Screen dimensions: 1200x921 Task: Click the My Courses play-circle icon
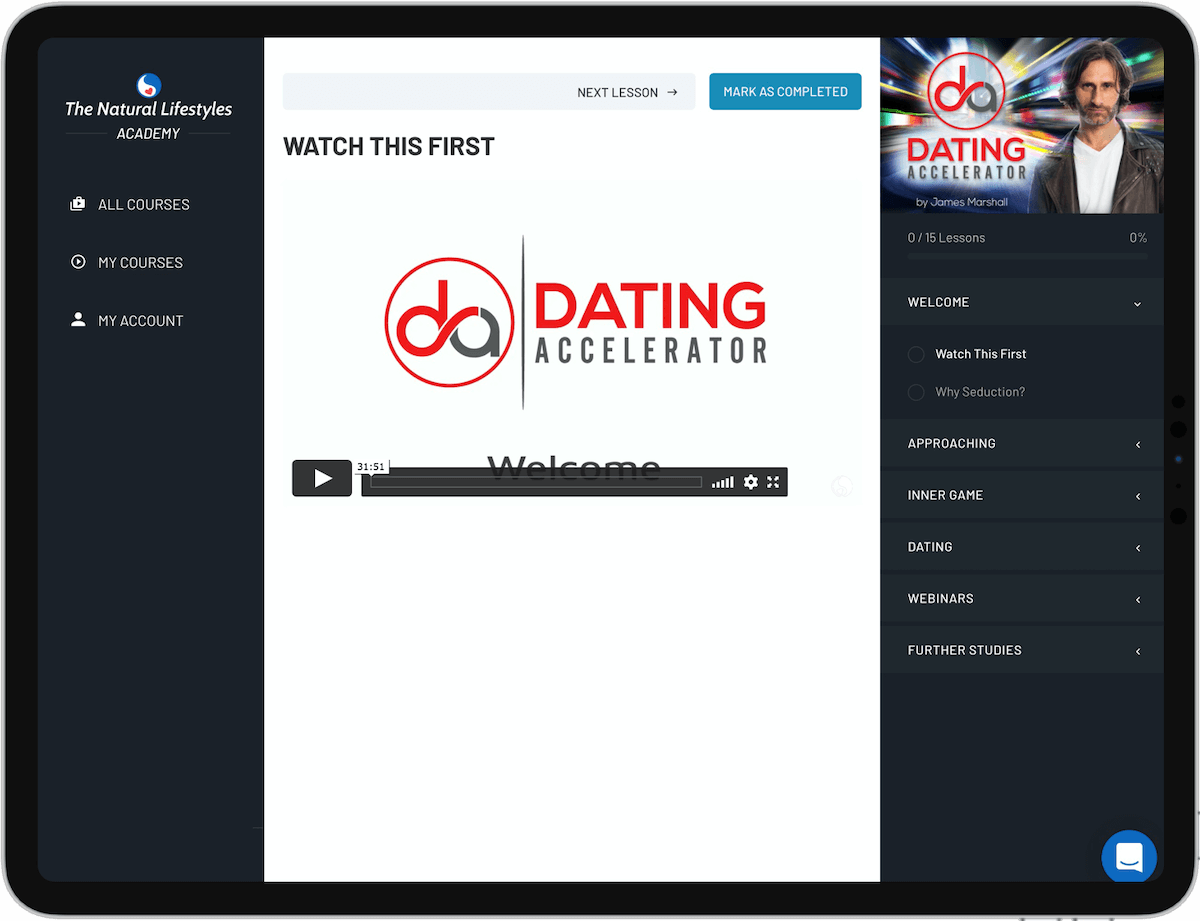point(78,262)
